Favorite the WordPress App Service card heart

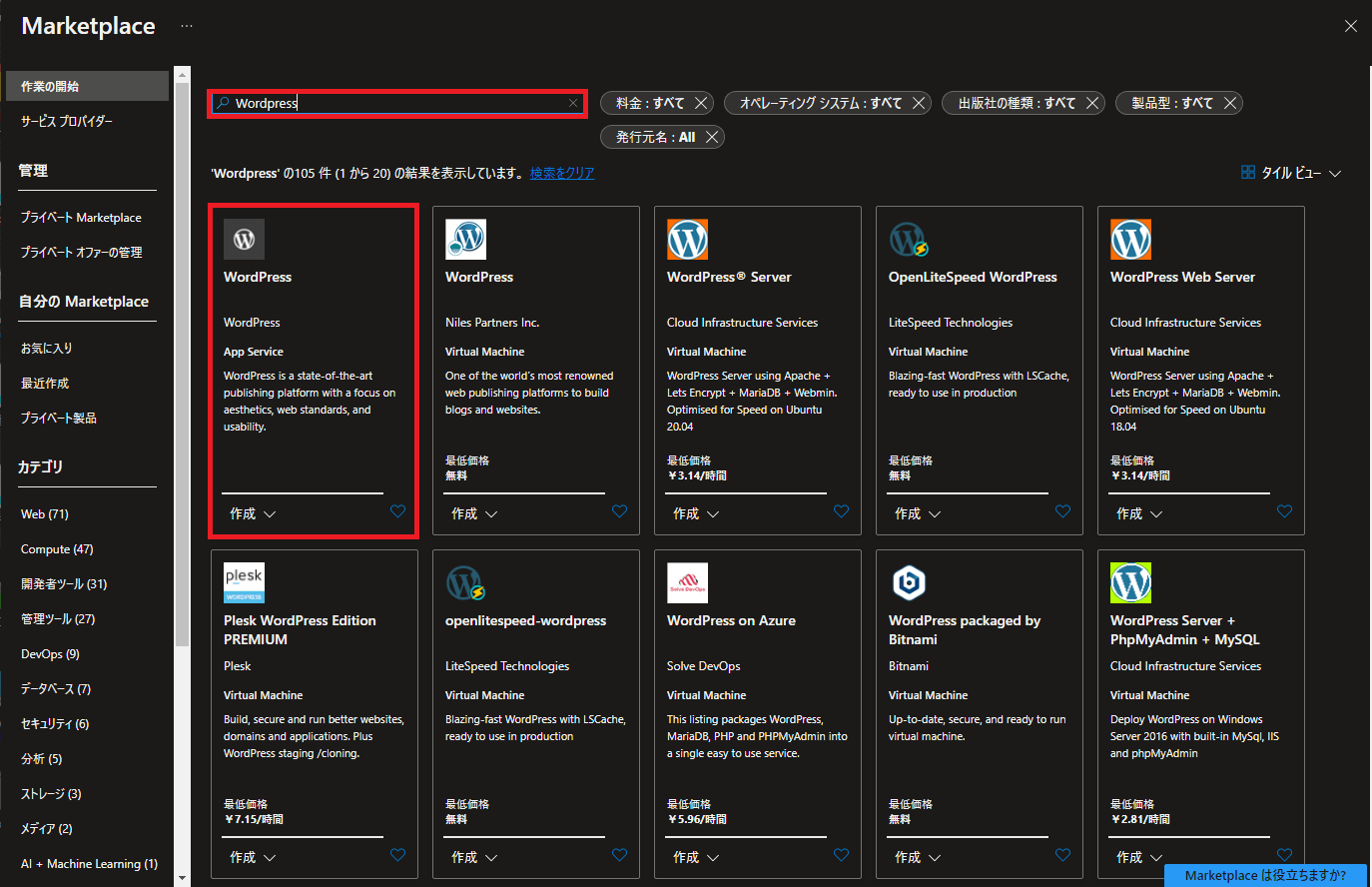pos(397,511)
